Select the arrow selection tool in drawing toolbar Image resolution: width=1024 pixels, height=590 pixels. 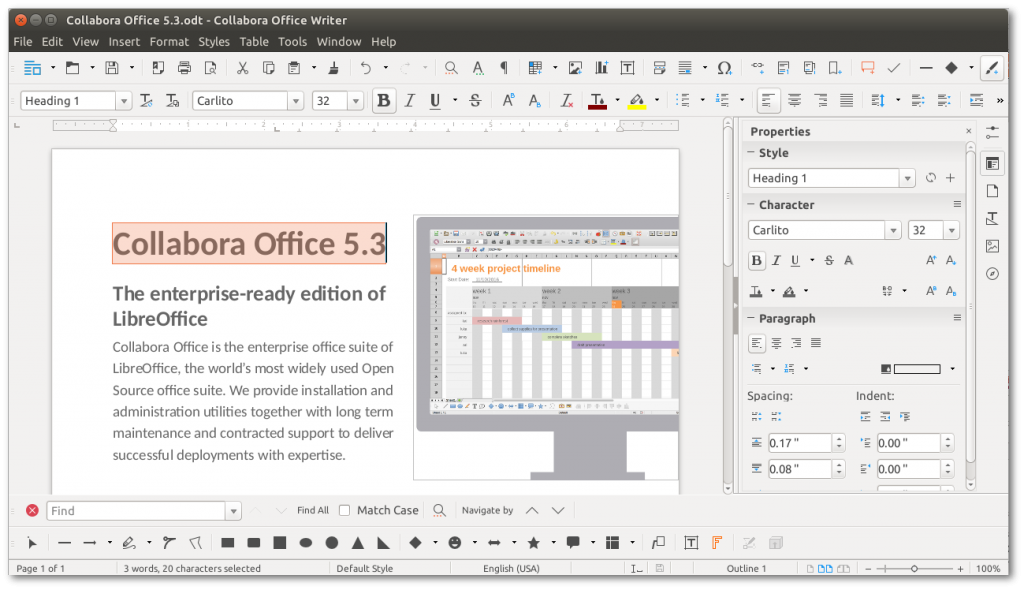click(32, 543)
